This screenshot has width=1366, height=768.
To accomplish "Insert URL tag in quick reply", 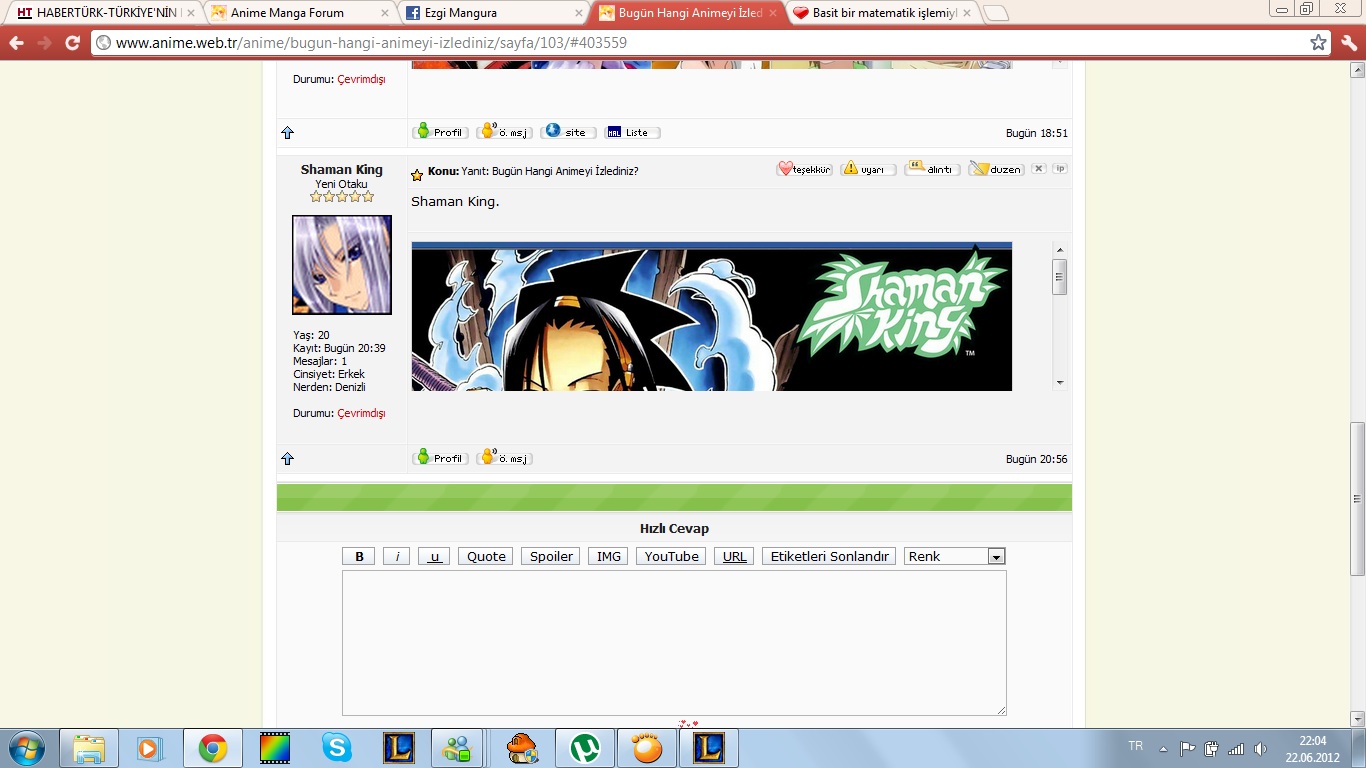I will click(x=734, y=556).
